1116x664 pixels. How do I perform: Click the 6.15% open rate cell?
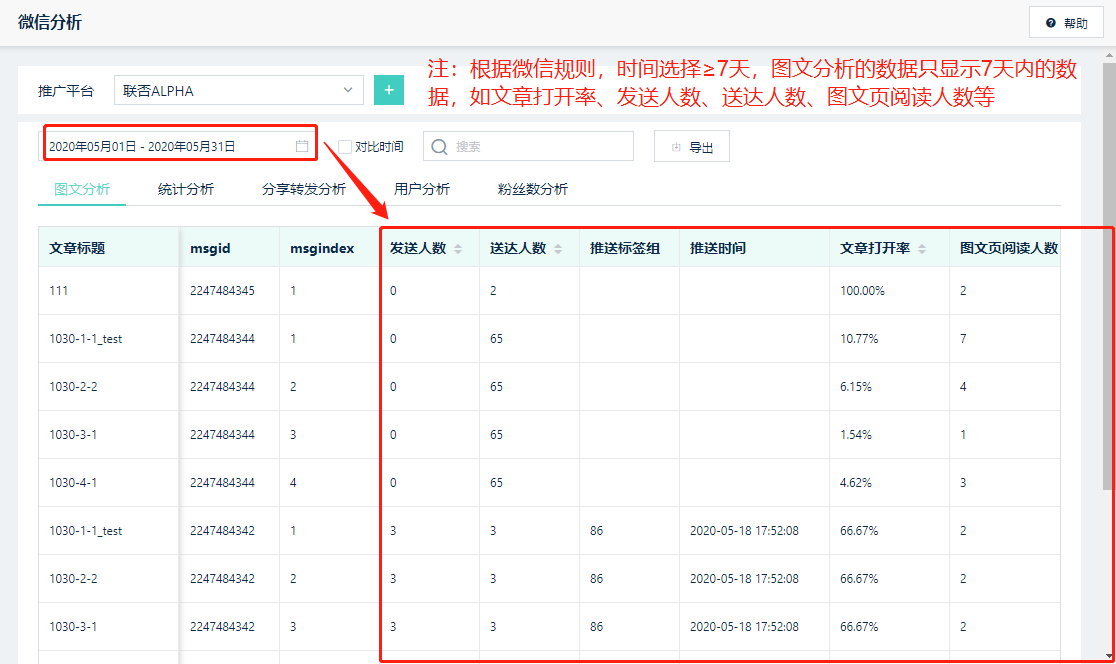tap(889, 386)
